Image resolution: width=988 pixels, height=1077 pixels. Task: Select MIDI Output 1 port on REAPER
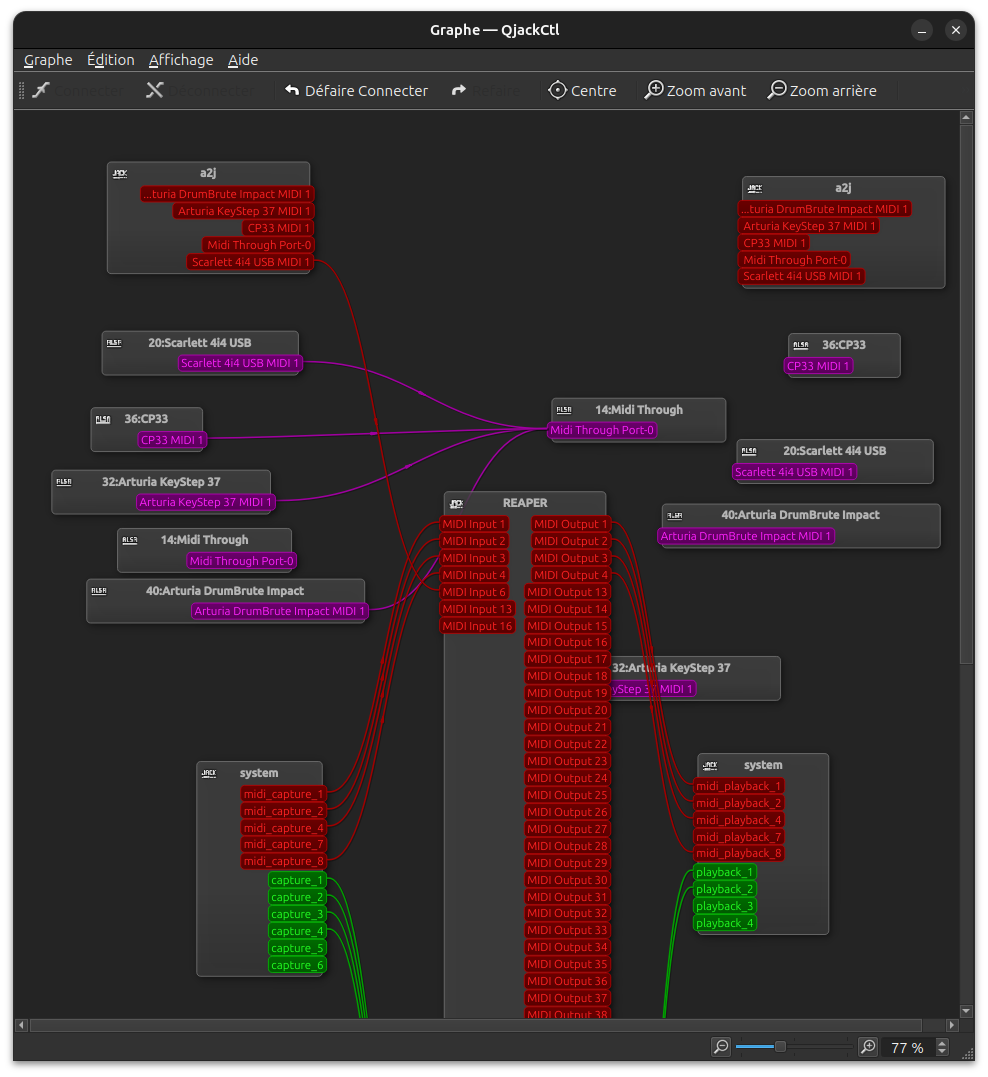[571, 524]
